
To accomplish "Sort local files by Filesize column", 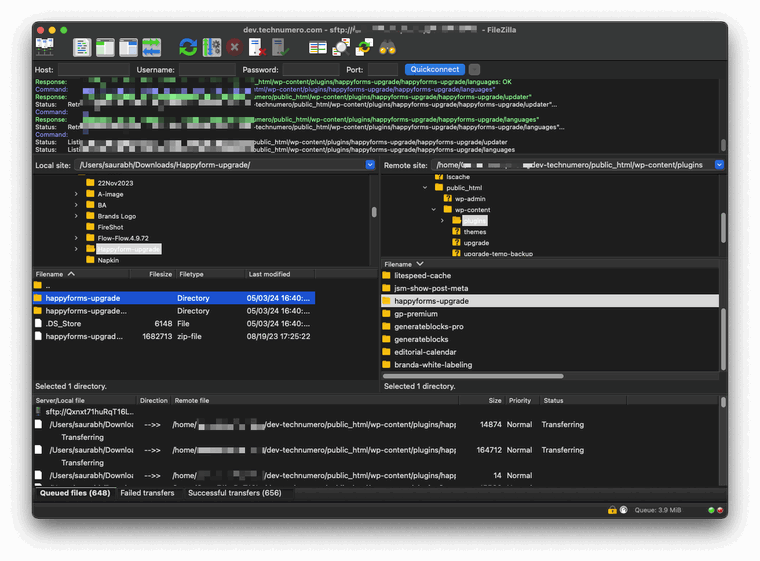I will pos(160,274).
